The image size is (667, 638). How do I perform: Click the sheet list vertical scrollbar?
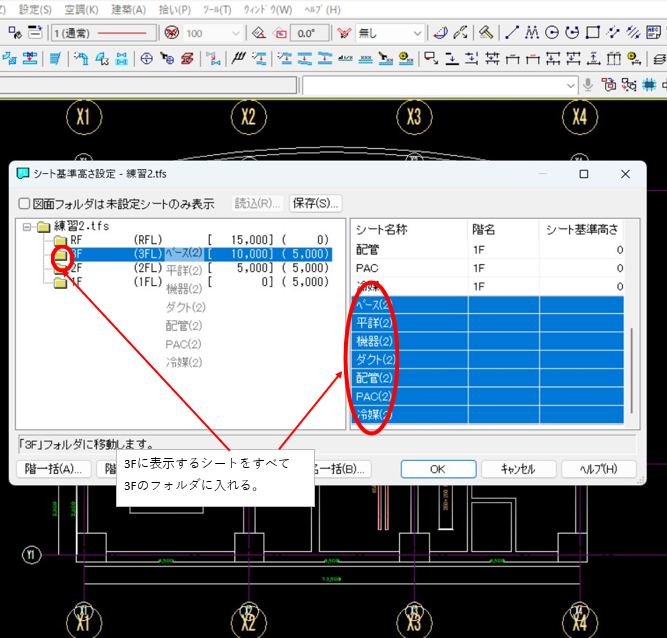click(x=632, y=370)
